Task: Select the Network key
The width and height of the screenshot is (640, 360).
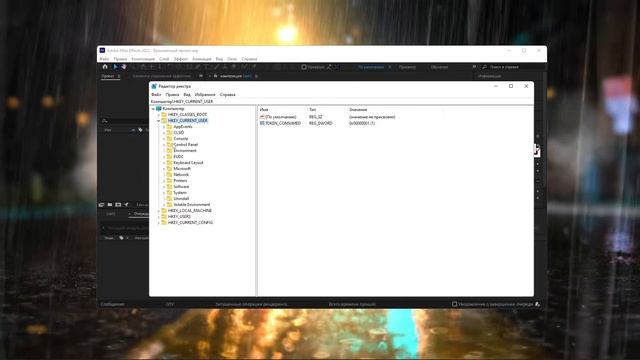Action: click(181, 175)
